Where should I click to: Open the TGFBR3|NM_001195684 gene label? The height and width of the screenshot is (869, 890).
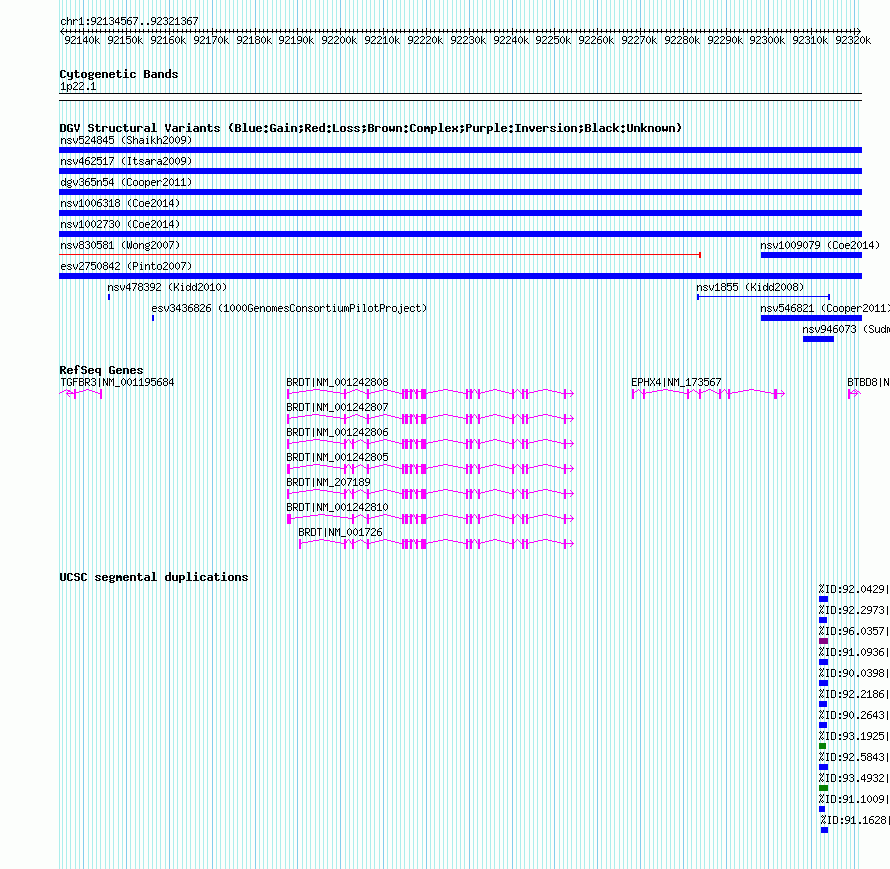click(117, 383)
